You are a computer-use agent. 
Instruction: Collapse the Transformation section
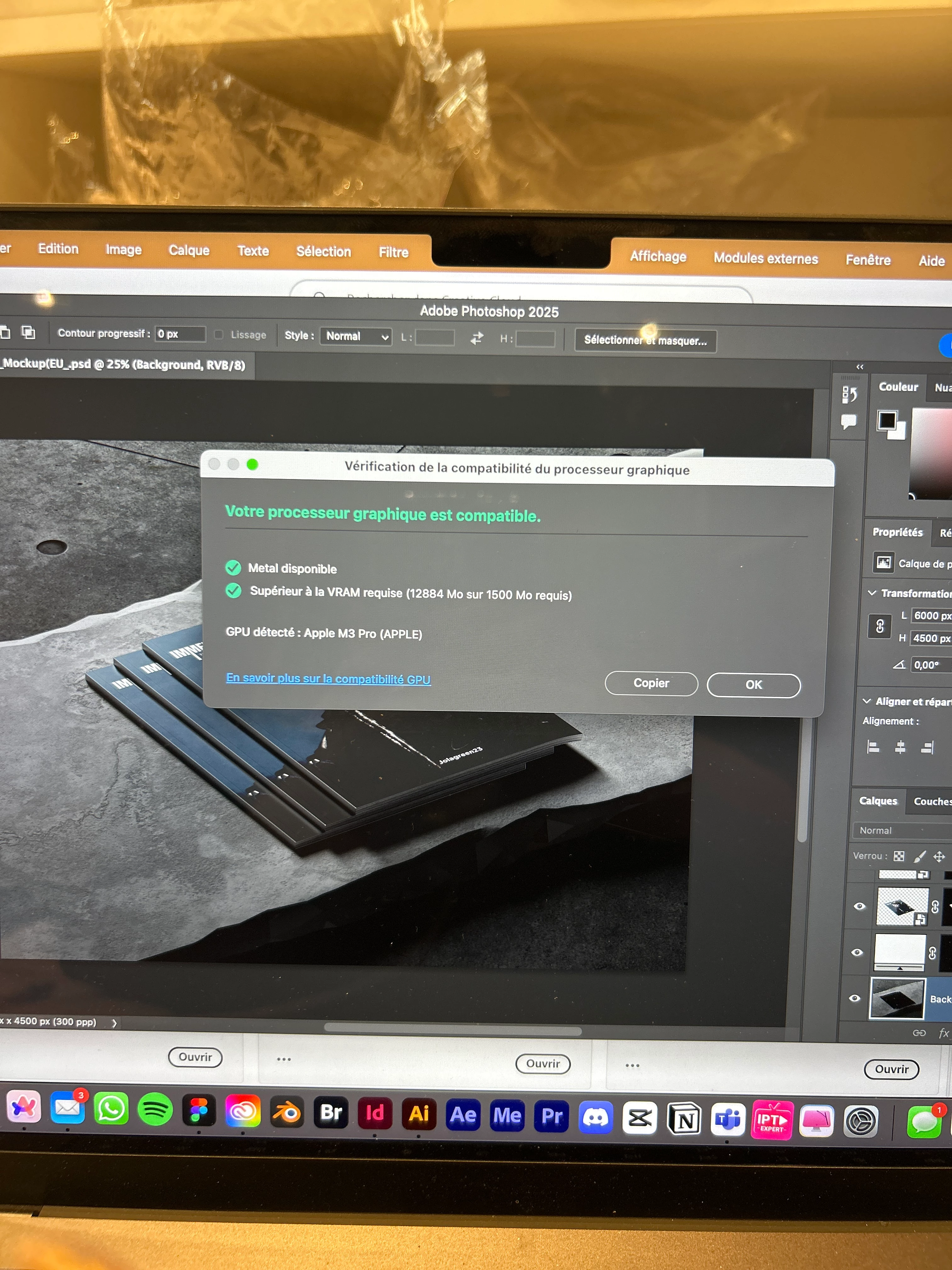pyautogui.click(x=872, y=592)
